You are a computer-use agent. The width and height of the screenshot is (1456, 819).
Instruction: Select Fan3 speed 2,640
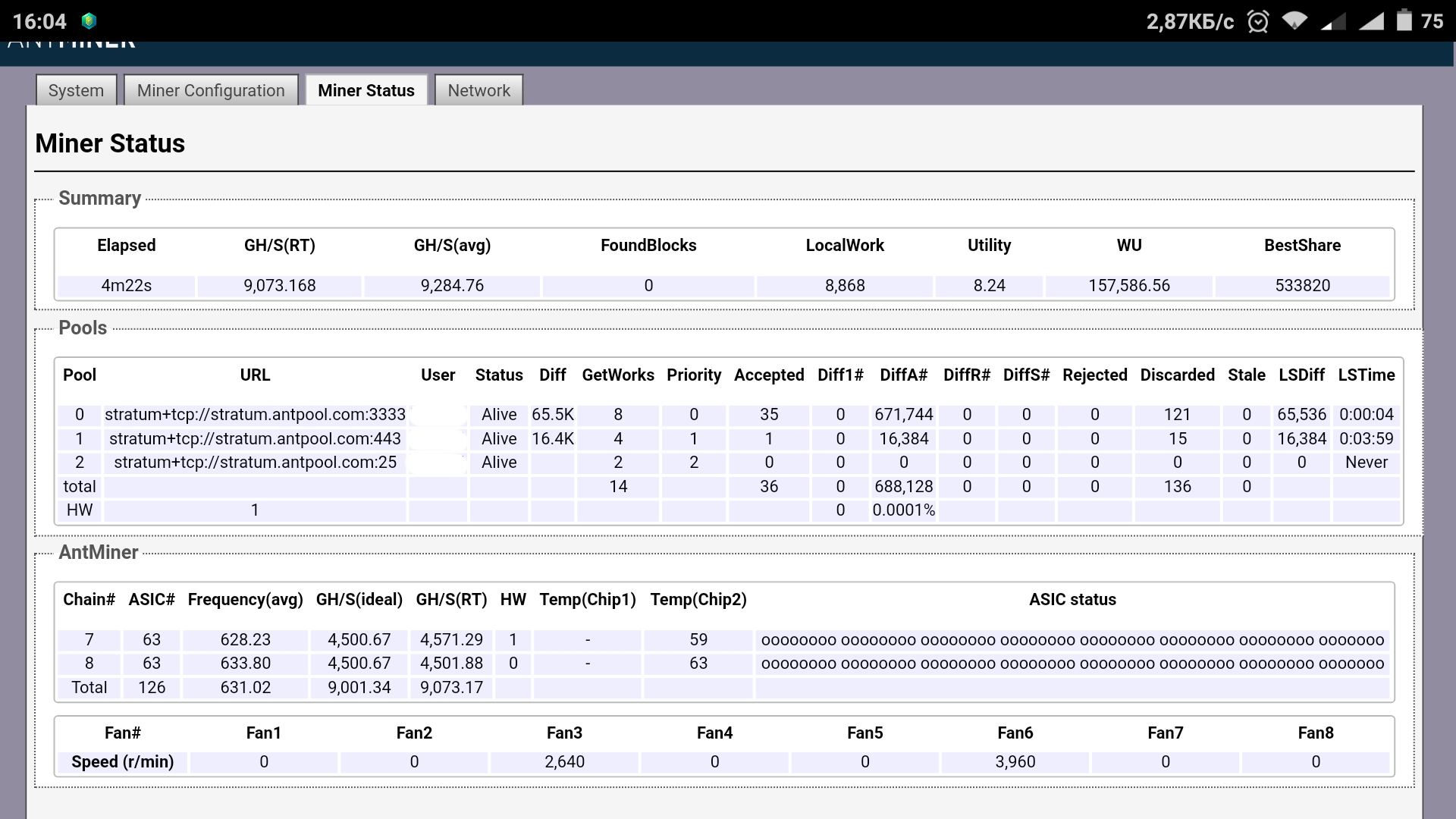coord(564,762)
